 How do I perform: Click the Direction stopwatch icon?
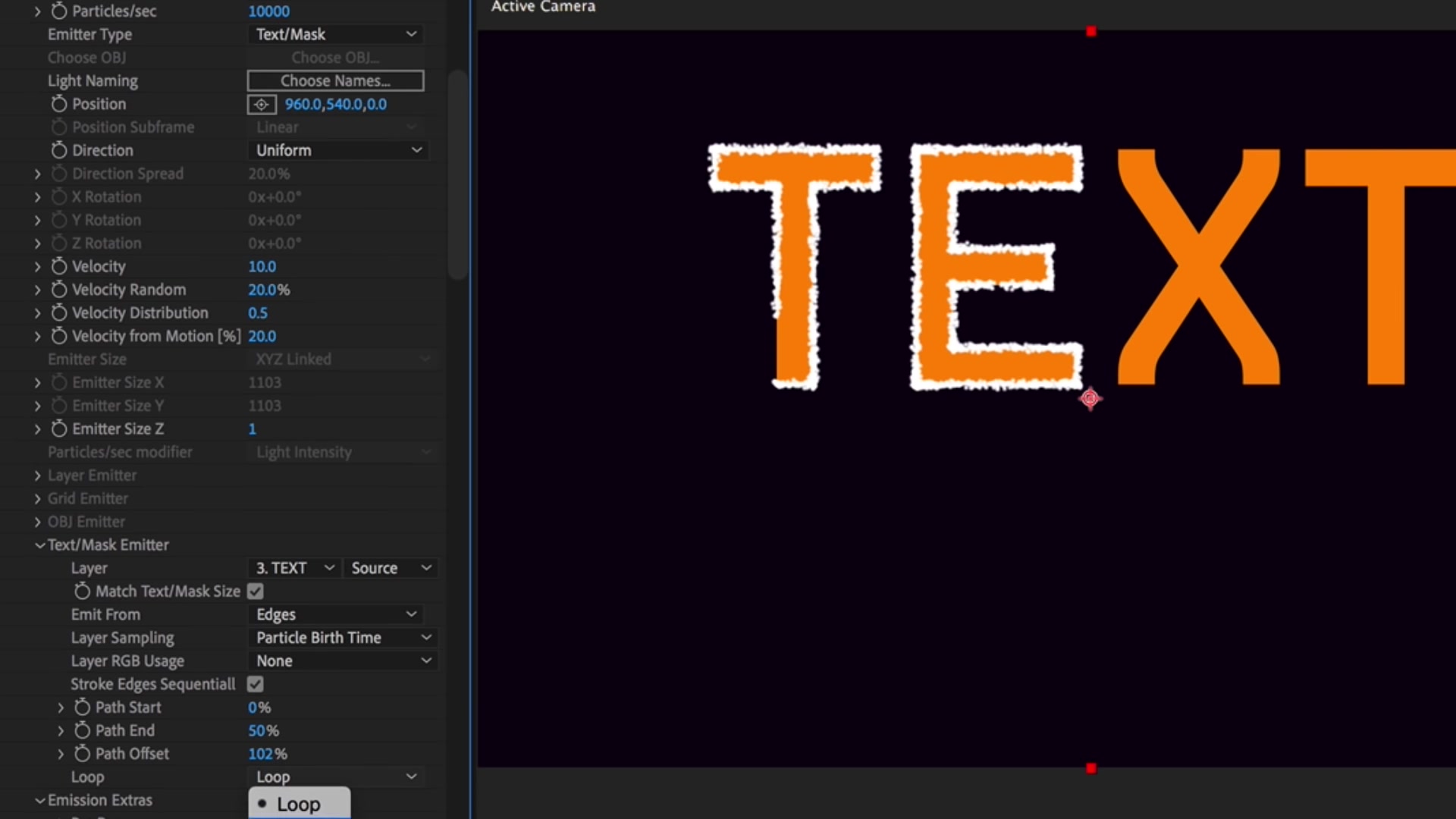click(x=58, y=150)
